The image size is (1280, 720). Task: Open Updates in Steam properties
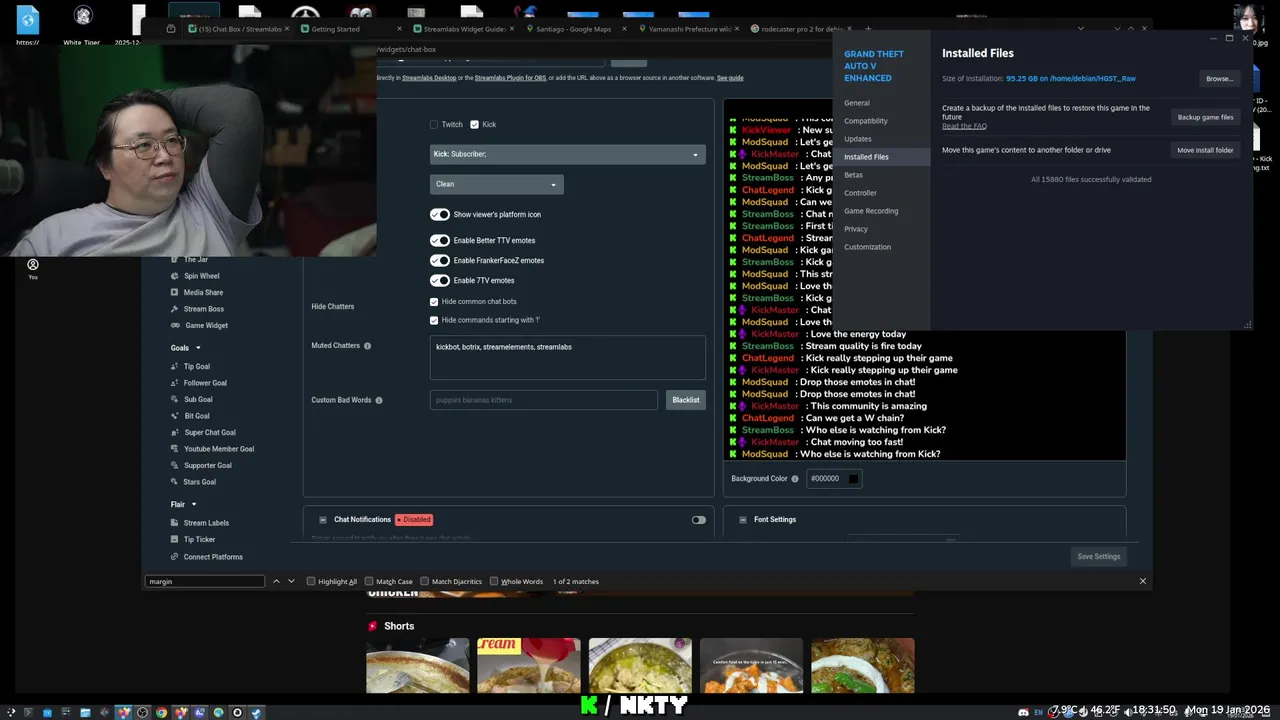(858, 139)
